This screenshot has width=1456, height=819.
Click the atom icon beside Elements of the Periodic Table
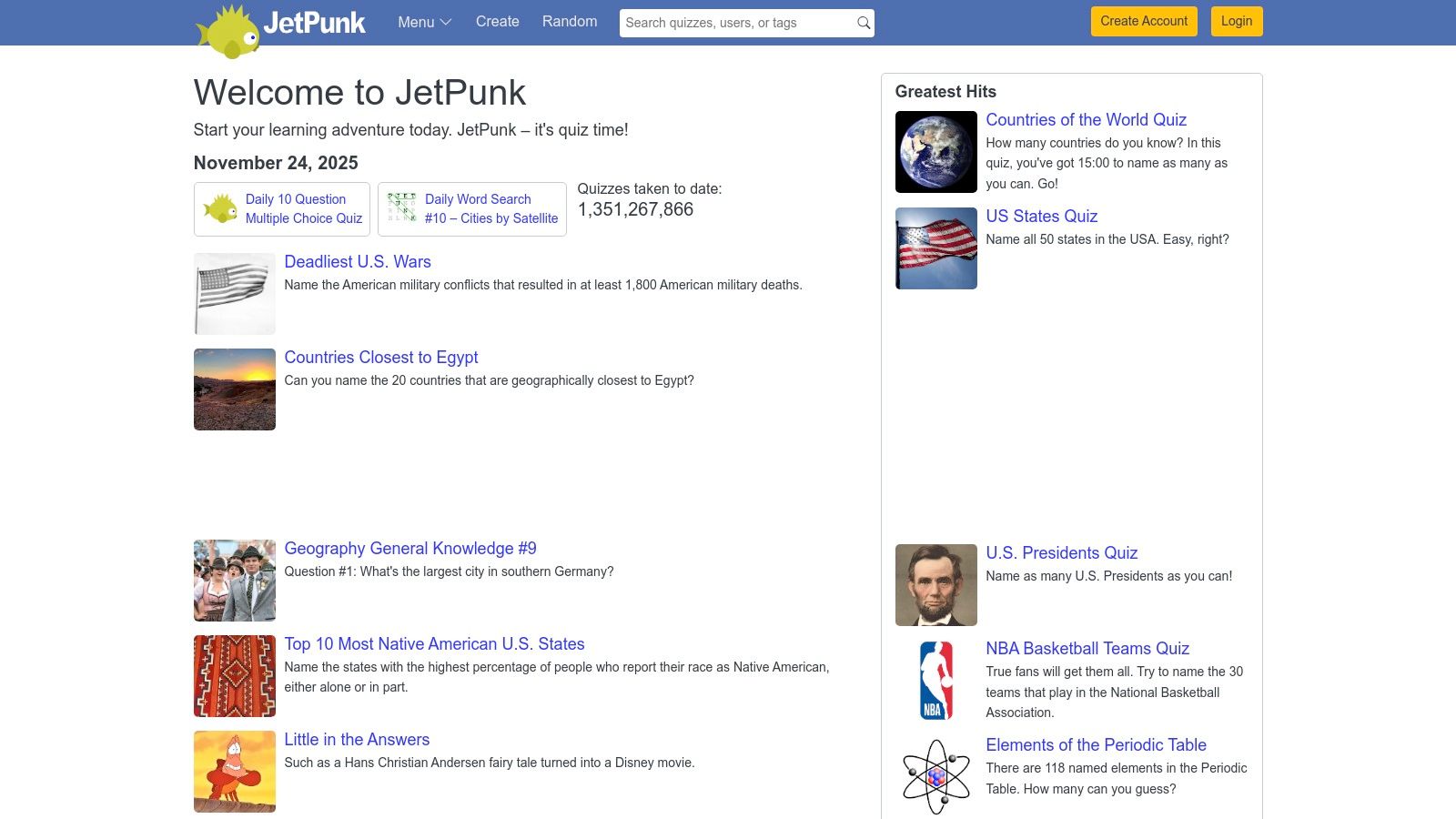935,773
